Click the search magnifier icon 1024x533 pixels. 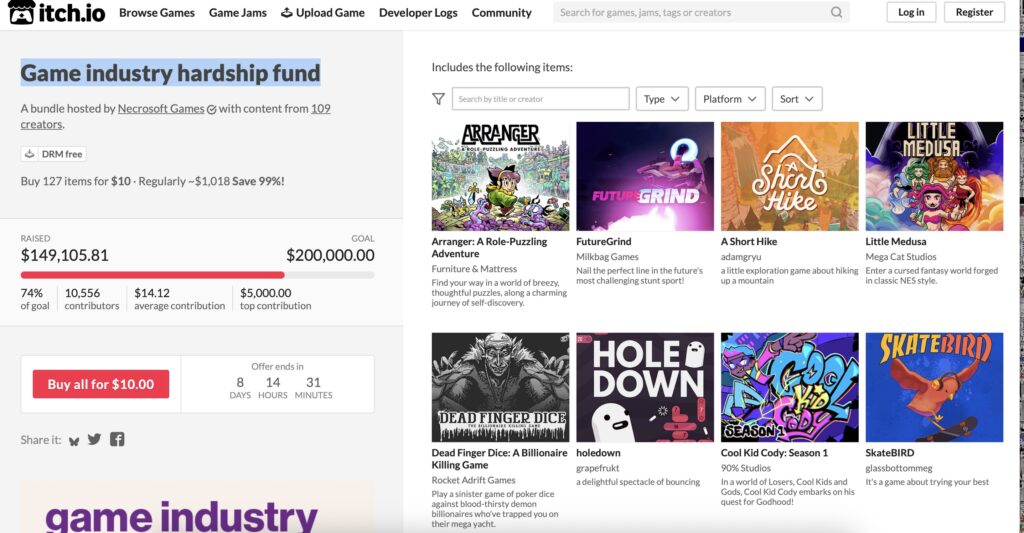coord(836,12)
